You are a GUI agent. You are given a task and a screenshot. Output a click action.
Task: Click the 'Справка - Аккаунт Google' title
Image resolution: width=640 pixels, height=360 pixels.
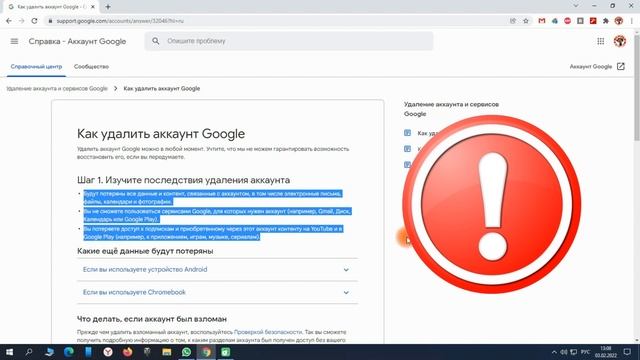[x=77, y=41]
